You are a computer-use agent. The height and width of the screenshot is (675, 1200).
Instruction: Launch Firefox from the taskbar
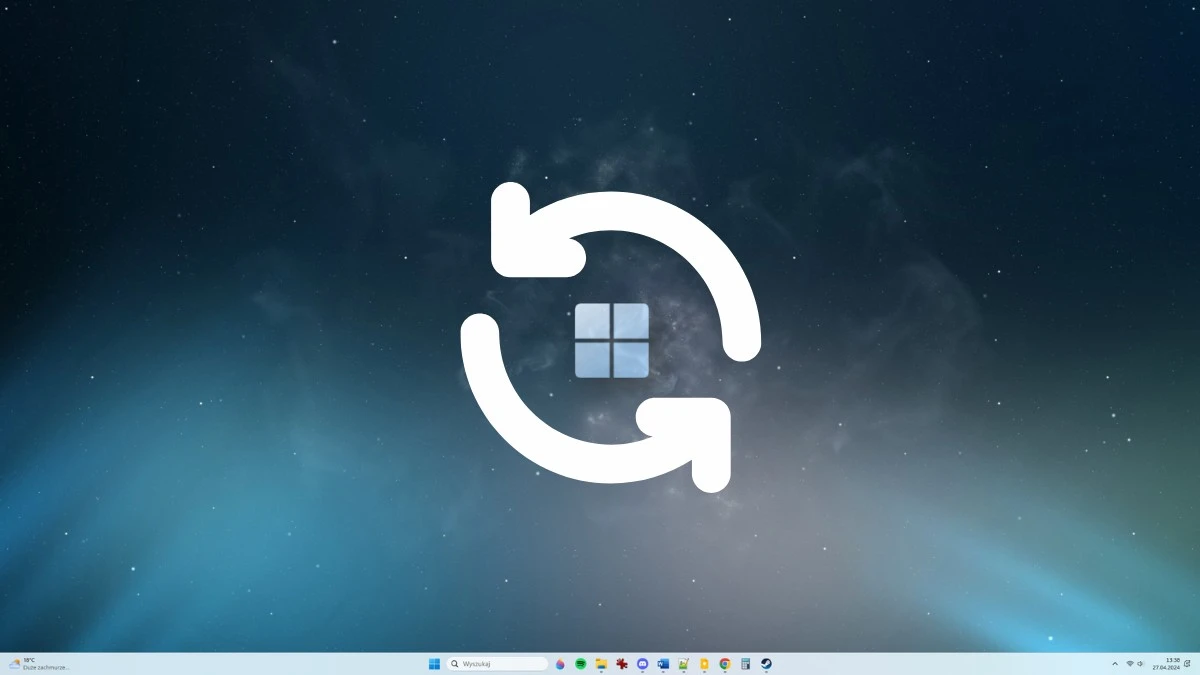click(x=561, y=664)
